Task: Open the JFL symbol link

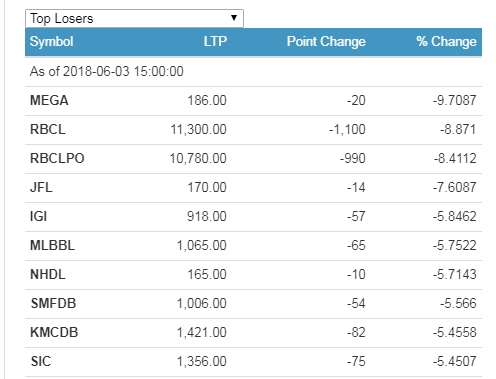Action: click(x=41, y=187)
